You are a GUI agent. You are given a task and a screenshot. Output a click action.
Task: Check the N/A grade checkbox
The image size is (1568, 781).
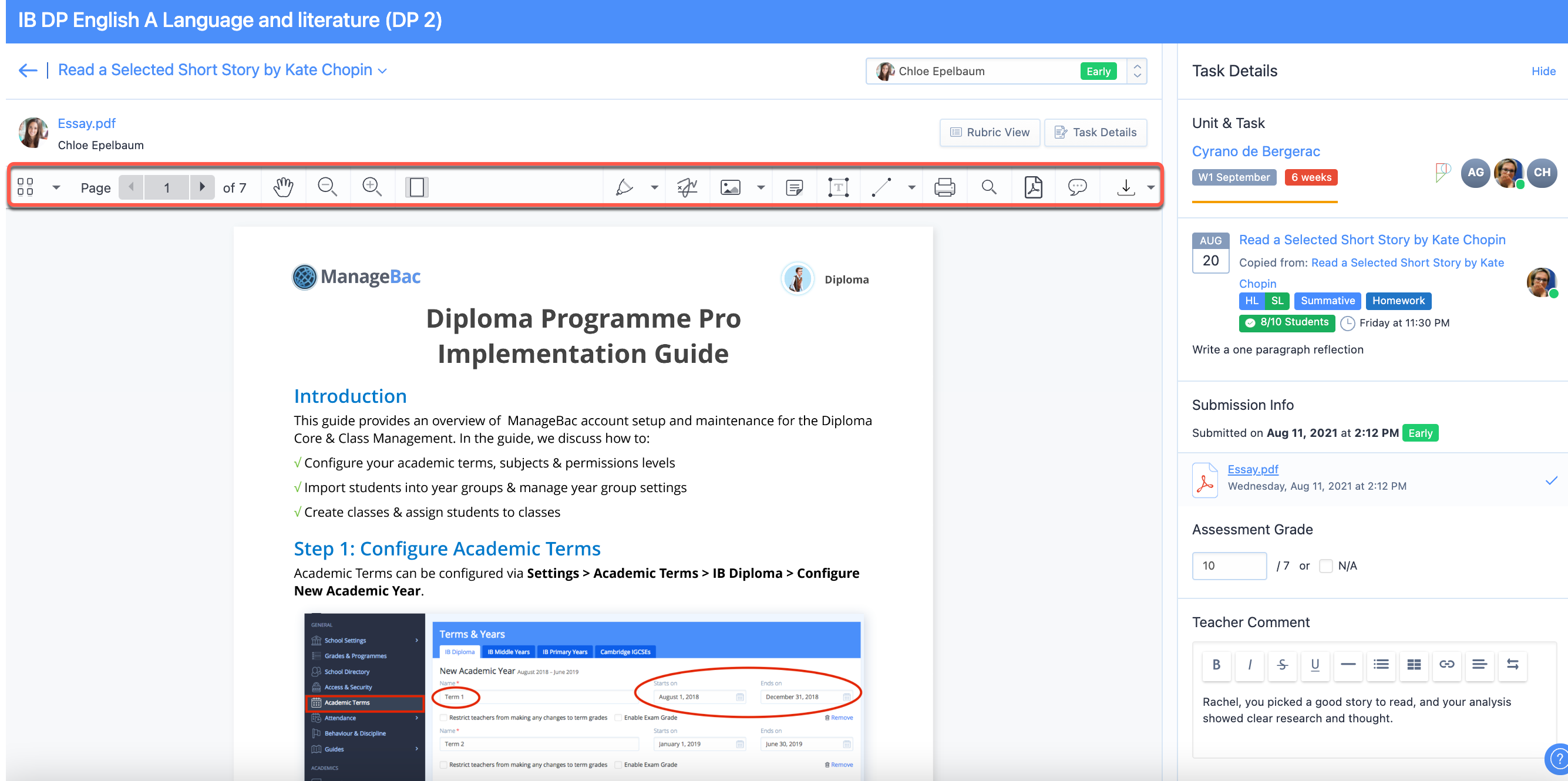[x=1325, y=565]
